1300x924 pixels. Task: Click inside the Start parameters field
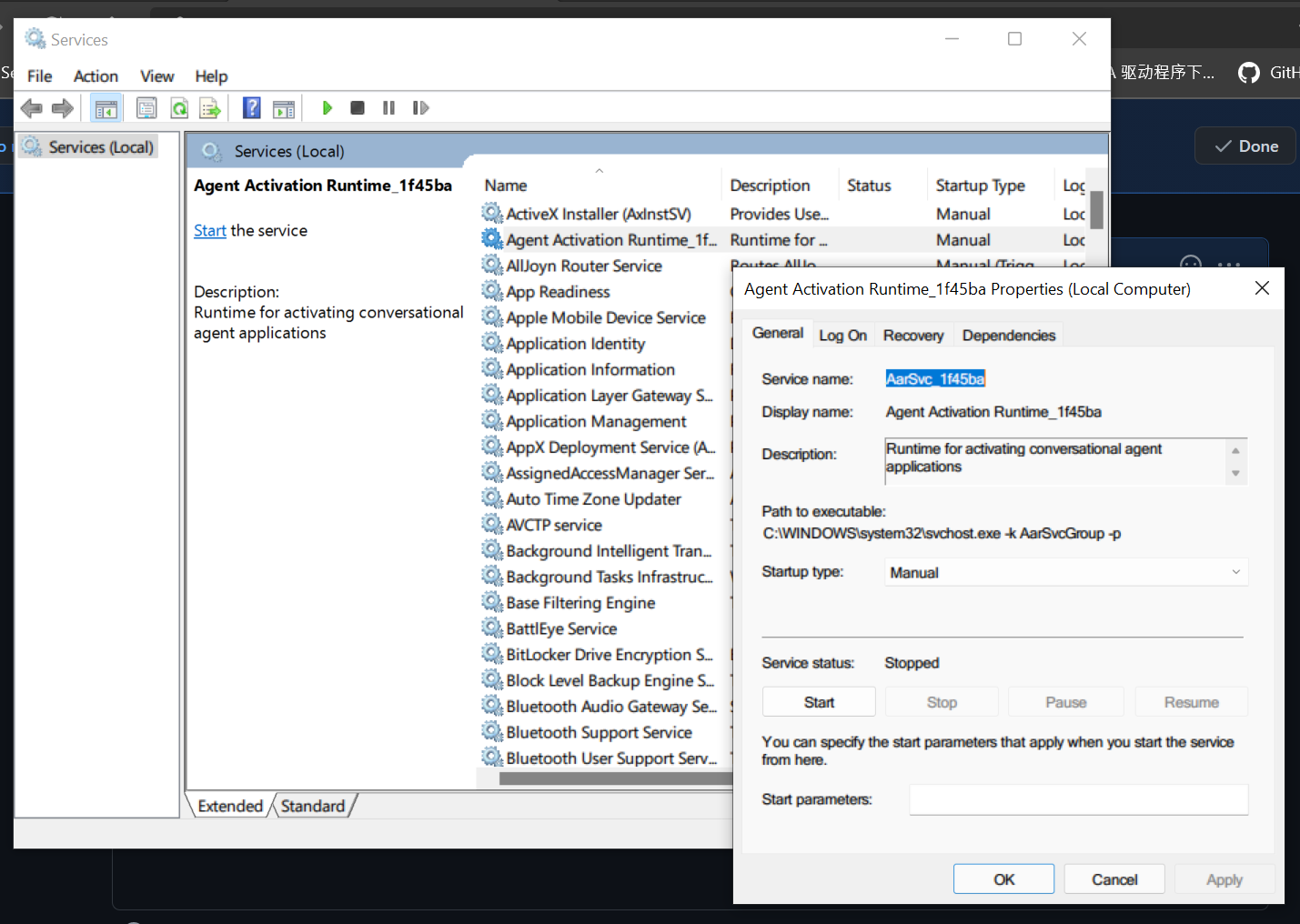tap(1077, 799)
